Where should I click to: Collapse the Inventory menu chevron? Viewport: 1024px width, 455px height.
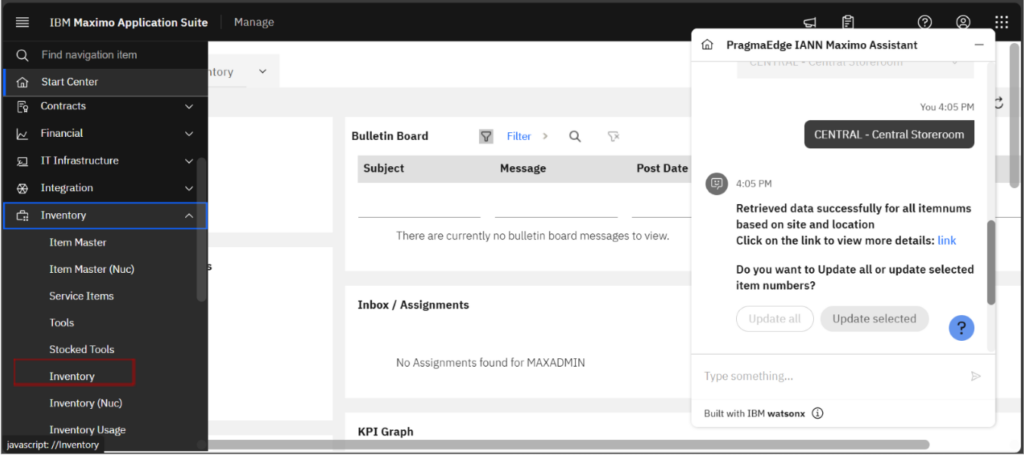click(189, 215)
